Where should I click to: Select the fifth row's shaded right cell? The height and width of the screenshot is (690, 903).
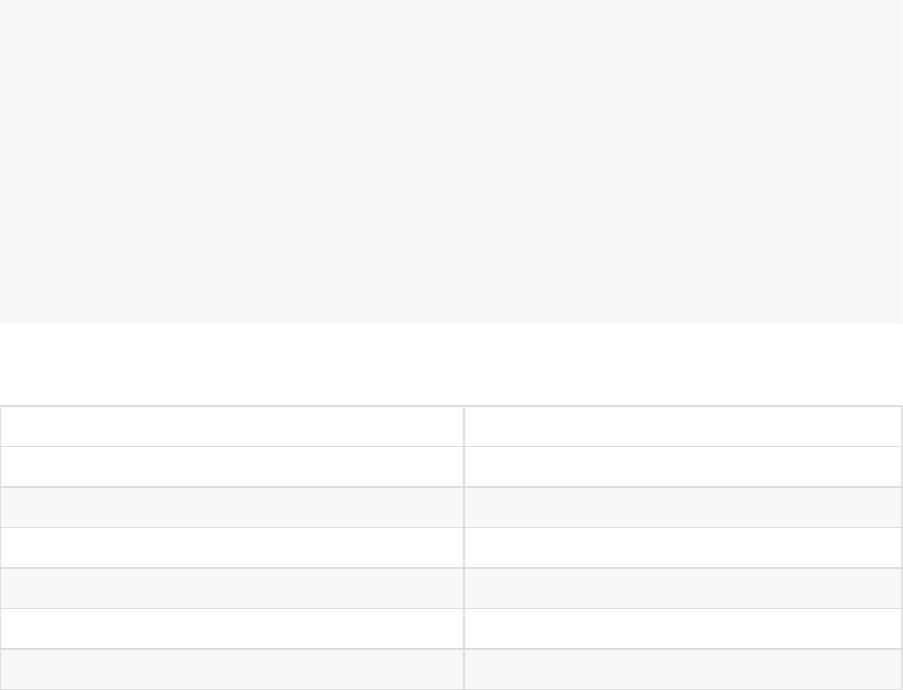pyautogui.click(x=683, y=588)
